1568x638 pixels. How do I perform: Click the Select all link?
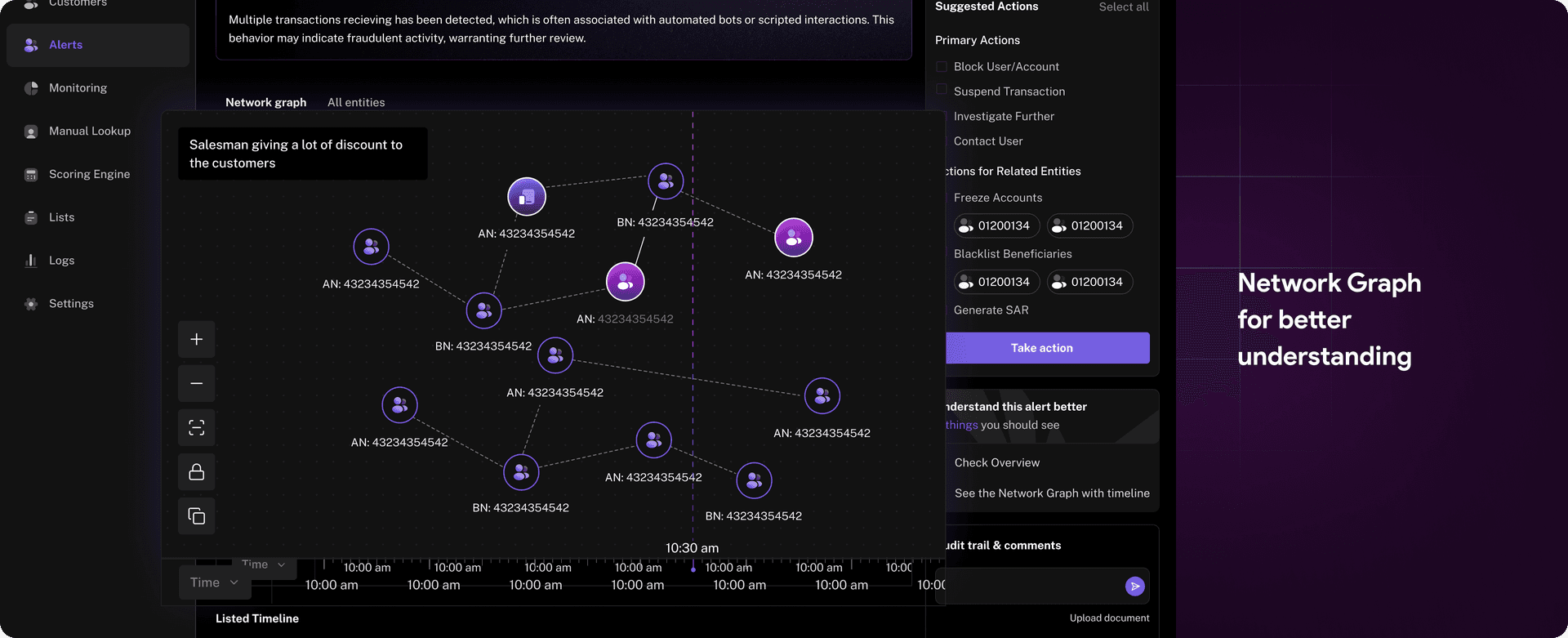coord(1123,7)
